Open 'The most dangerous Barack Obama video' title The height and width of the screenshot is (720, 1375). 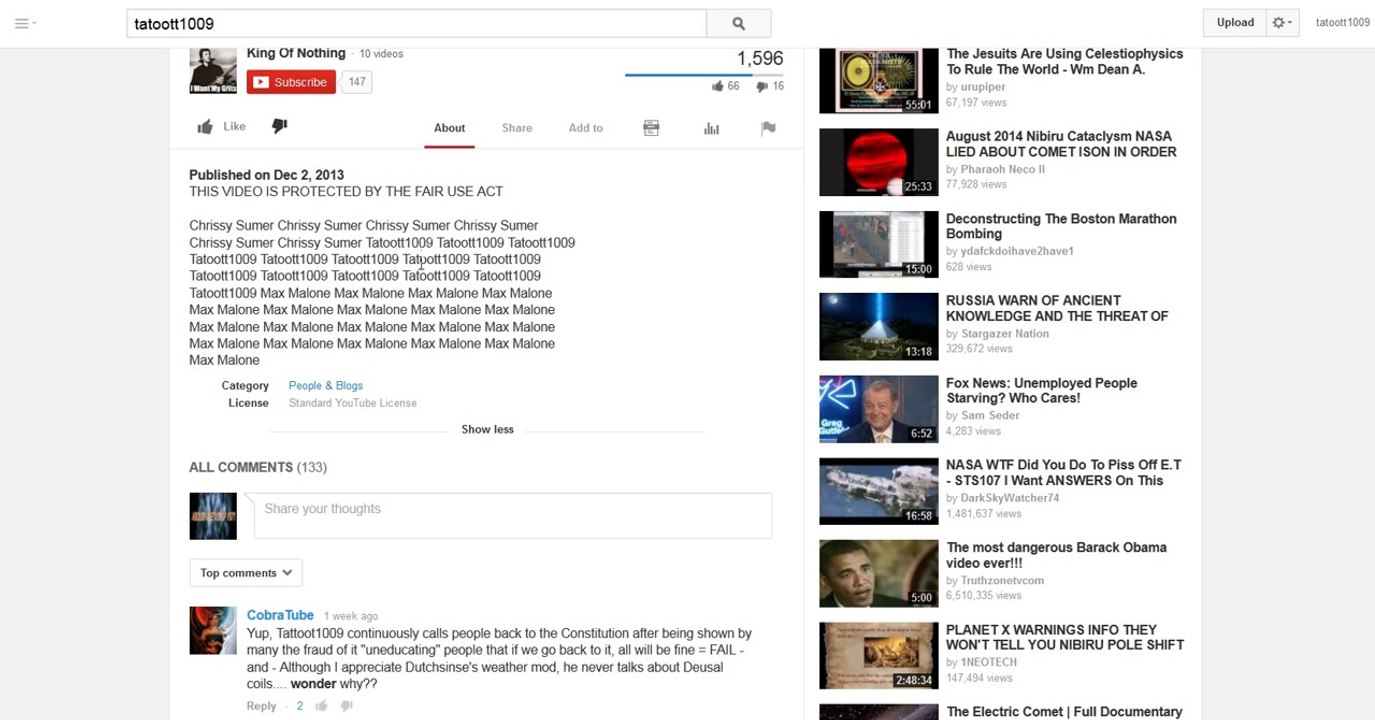tap(1056, 555)
